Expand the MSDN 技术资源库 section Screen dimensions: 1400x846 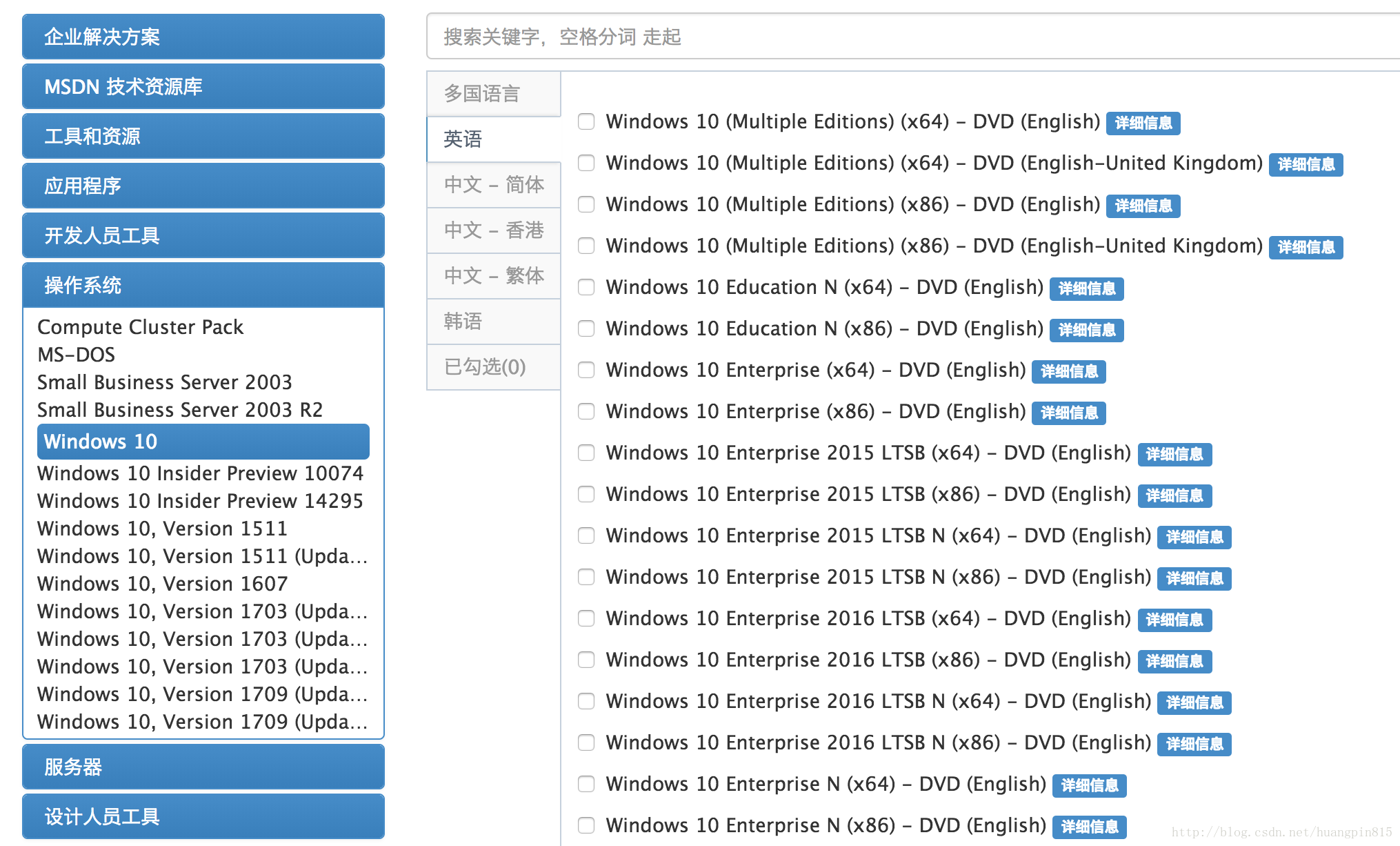203,86
